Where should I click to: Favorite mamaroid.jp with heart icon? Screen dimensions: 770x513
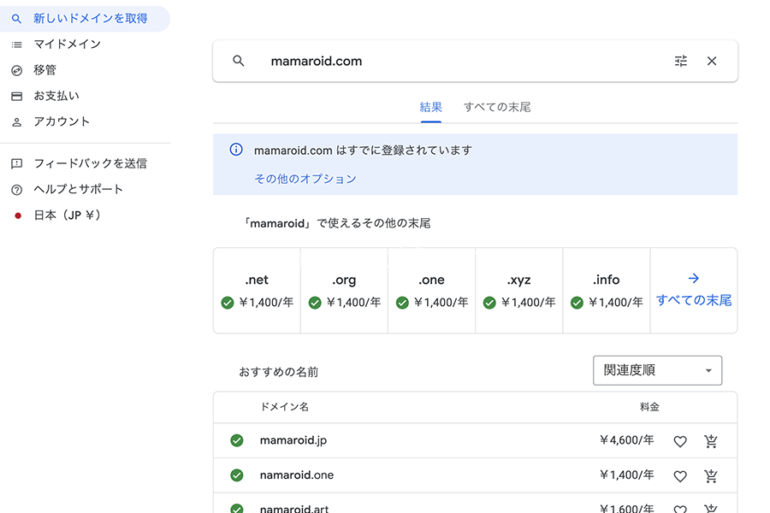[x=680, y=441]
